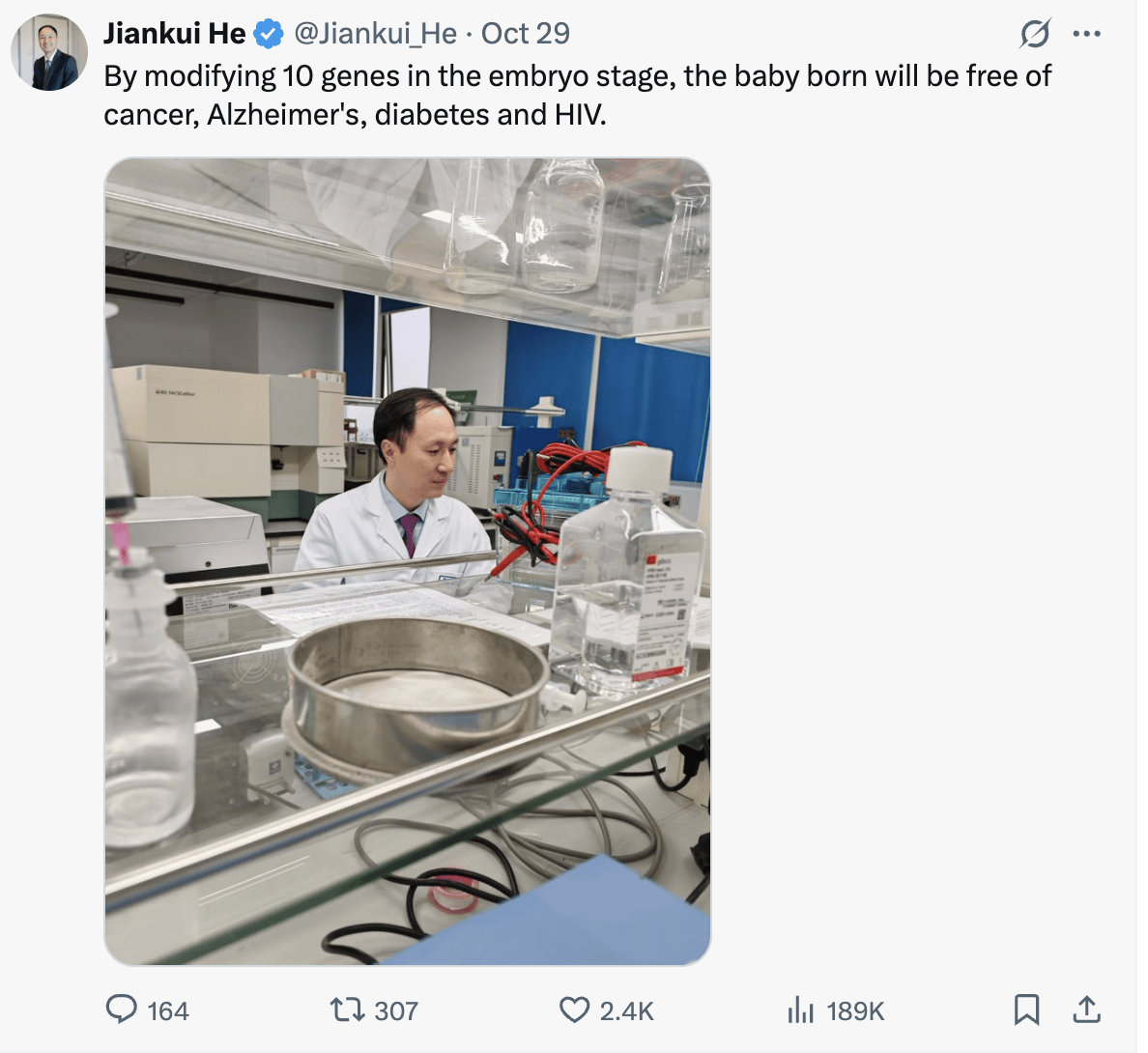Open the three-dot more options menu
The height and width of the screenshot is (1053, 1148).
pyautogui.click(x=1087, y=35)
